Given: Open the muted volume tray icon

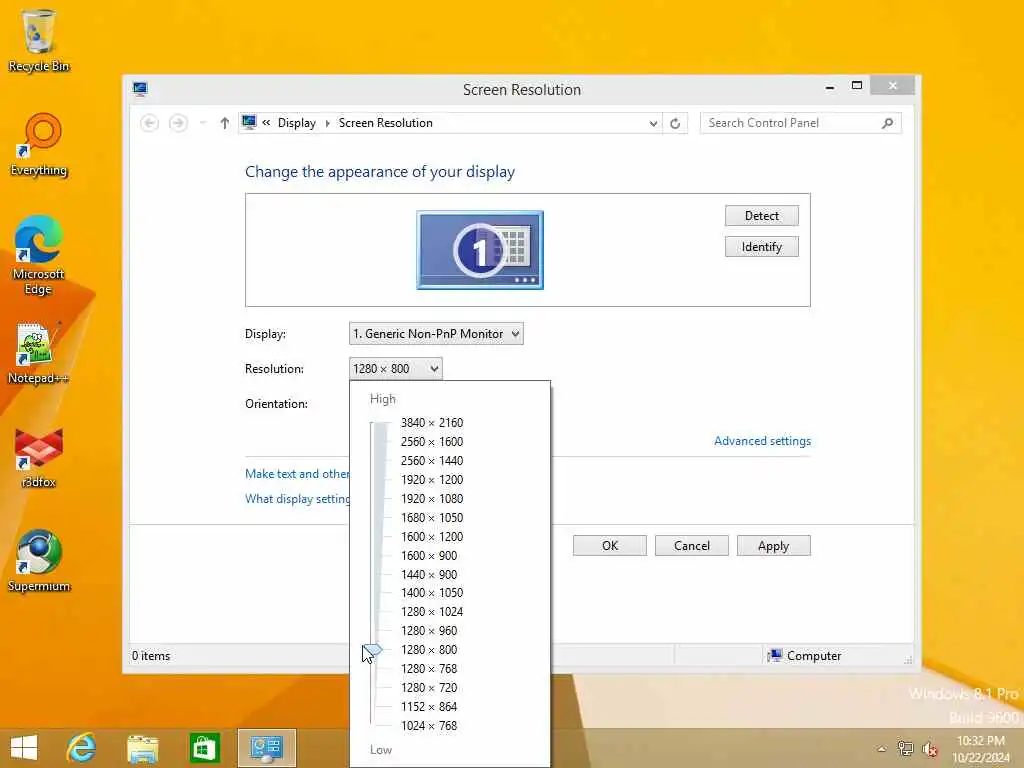Looking at the screenshot, I should [929, 749].
